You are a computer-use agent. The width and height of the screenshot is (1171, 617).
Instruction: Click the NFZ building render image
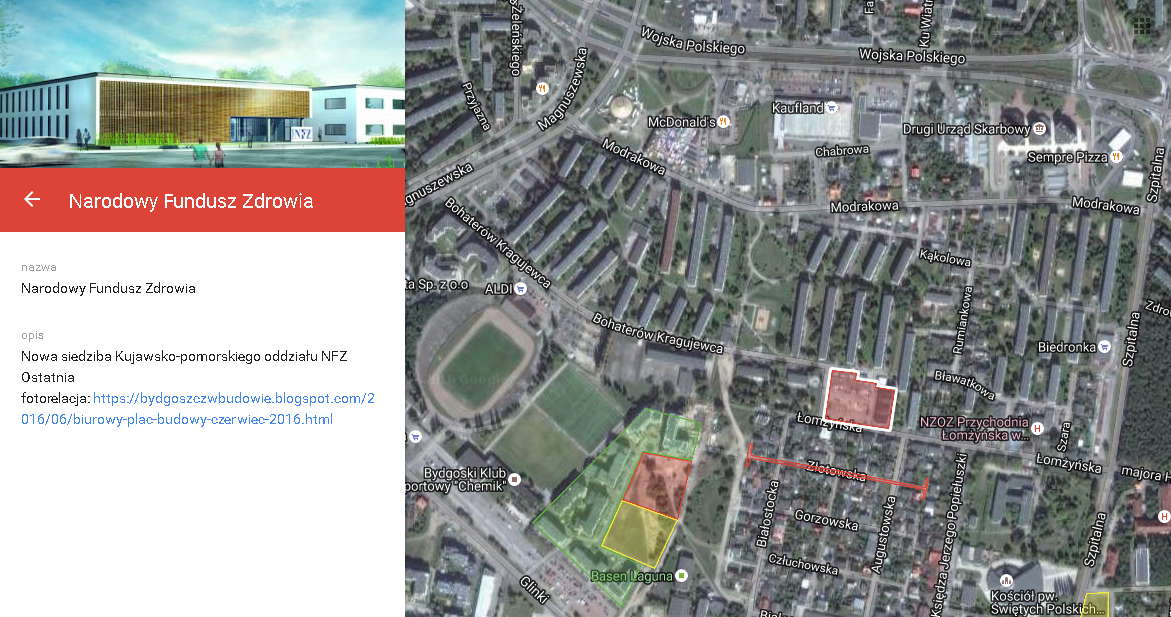pyautogui.click(x=202, y=84)
